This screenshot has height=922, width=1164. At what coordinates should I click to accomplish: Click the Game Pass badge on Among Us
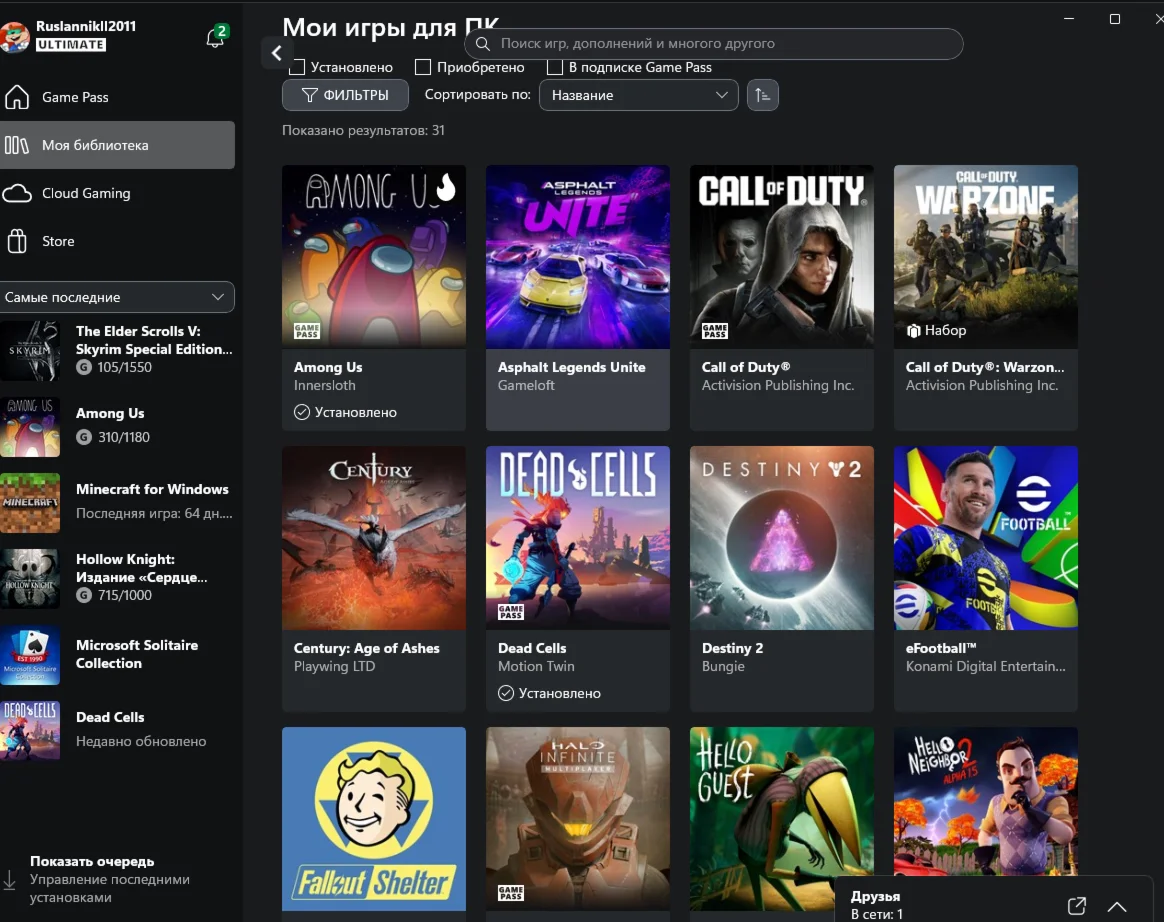pyautogui.click(x=307, y=331)
